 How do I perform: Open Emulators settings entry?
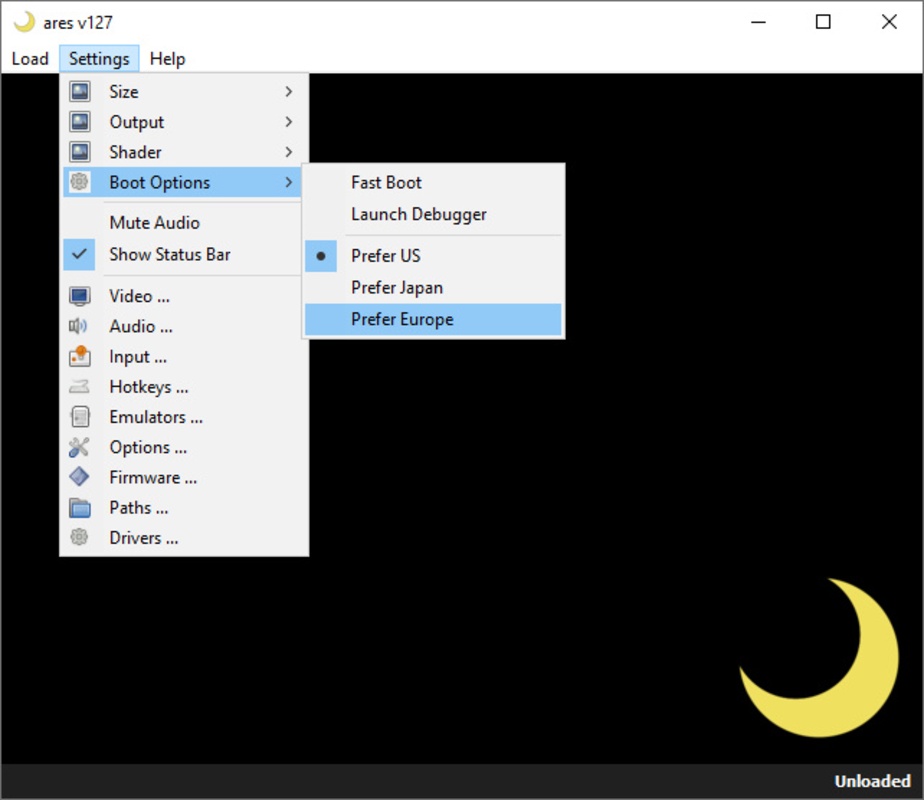184,416
